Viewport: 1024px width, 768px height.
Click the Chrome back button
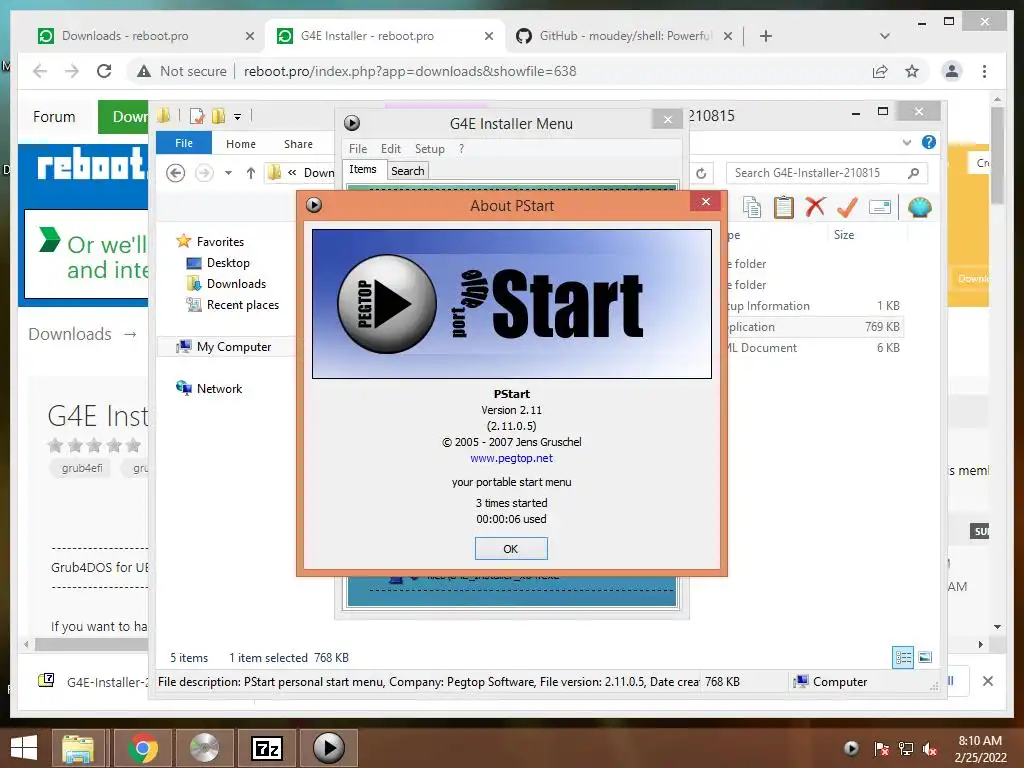[40, 71]
